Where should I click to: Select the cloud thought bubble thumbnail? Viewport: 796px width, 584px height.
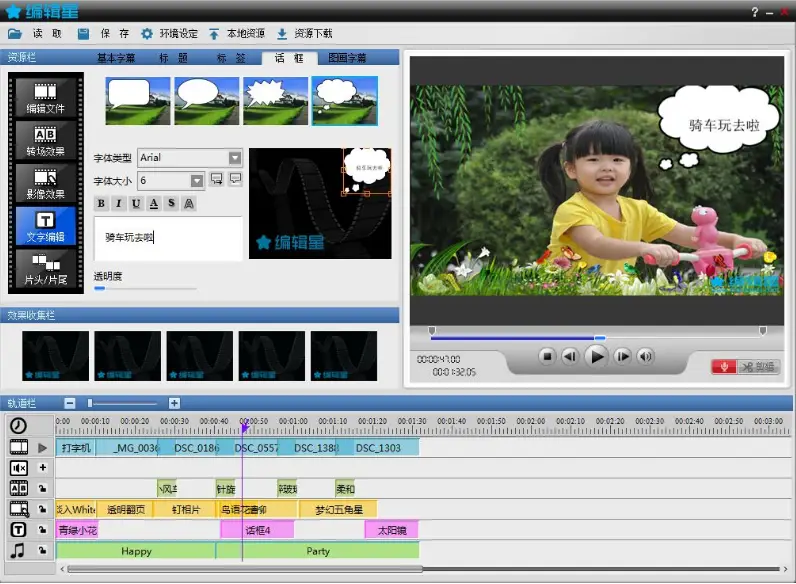point(345,101)
